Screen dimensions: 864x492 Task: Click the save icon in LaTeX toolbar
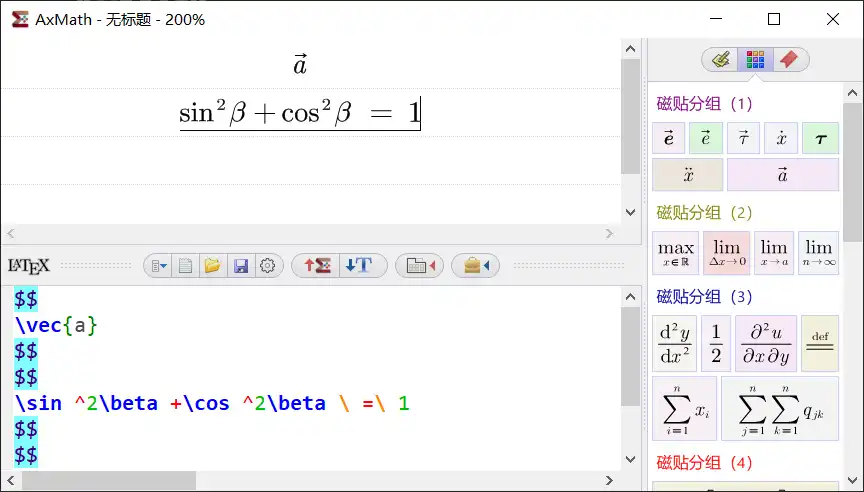point(240,266)
